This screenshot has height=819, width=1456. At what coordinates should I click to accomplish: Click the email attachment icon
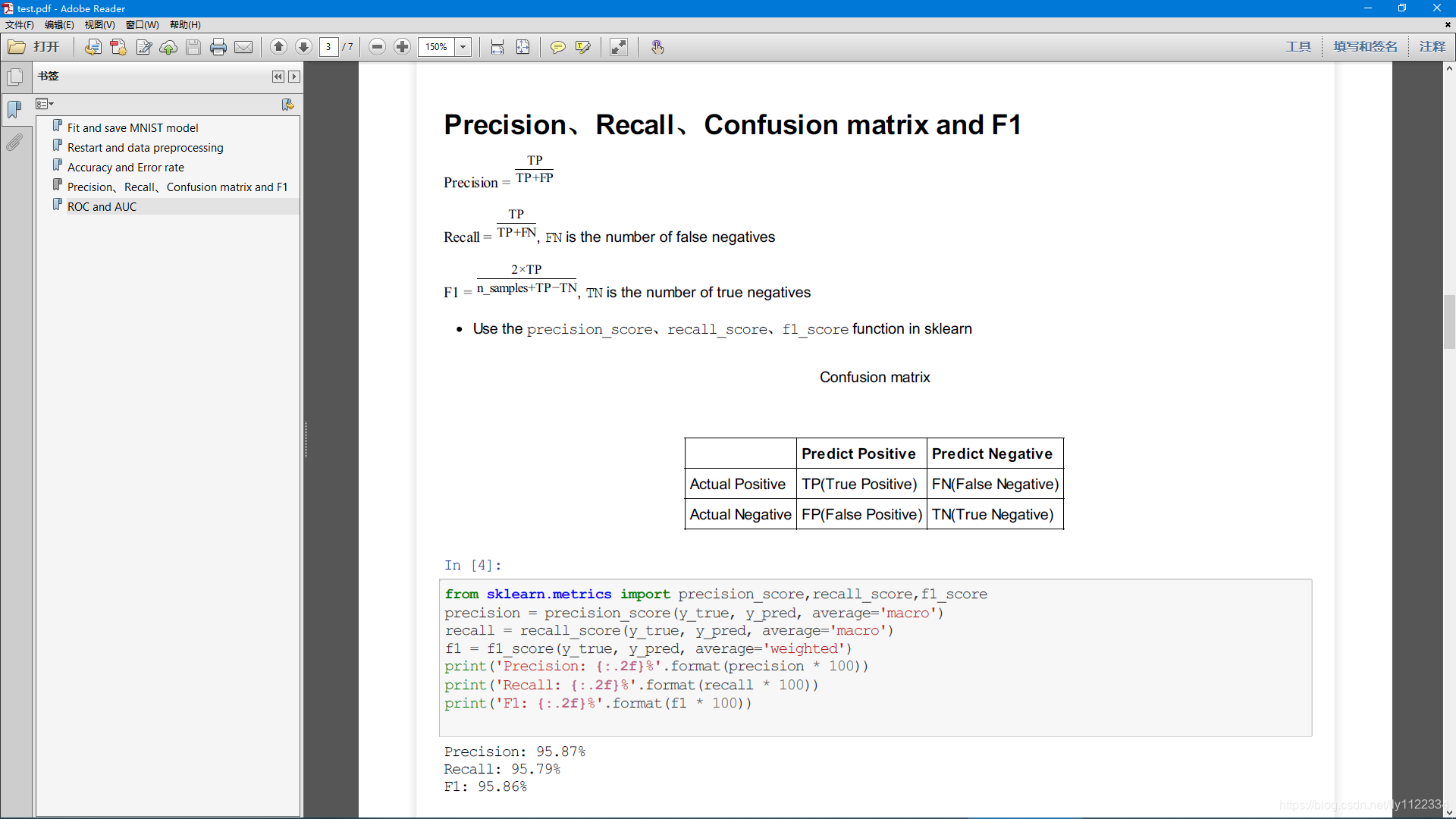[x=243, y=46]
